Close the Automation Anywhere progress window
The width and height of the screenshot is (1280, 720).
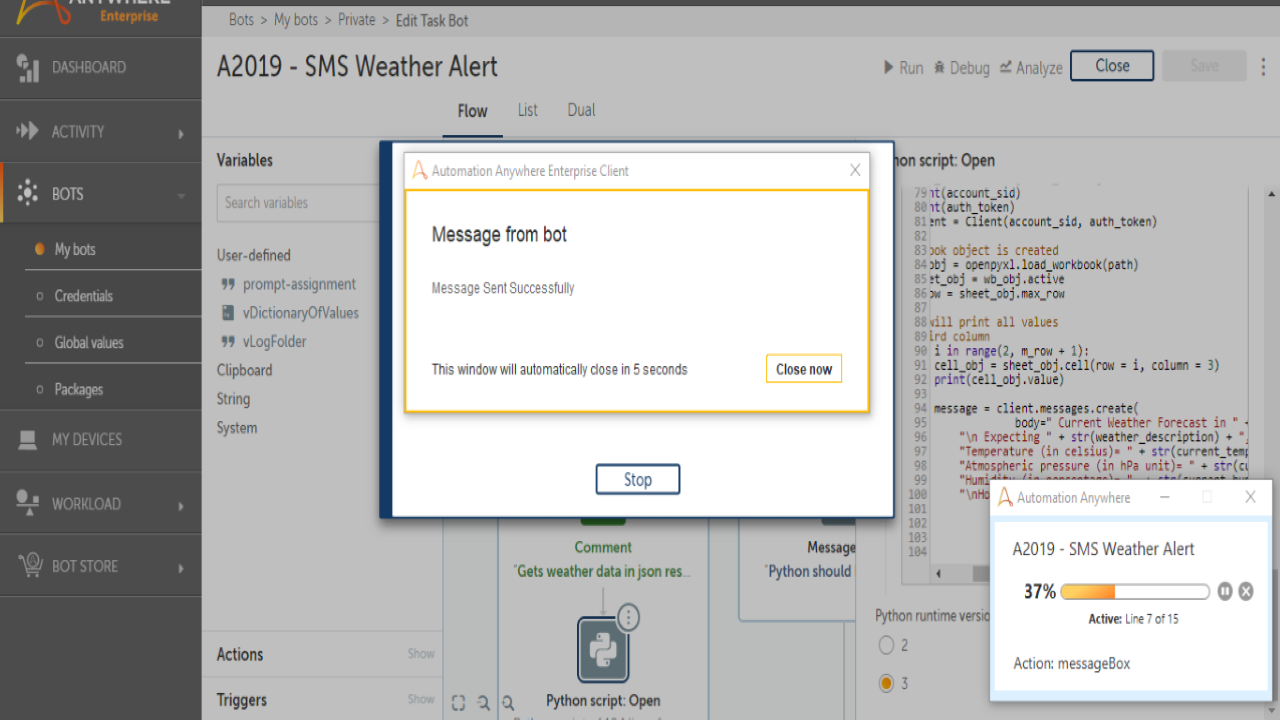click(1250, 497)
